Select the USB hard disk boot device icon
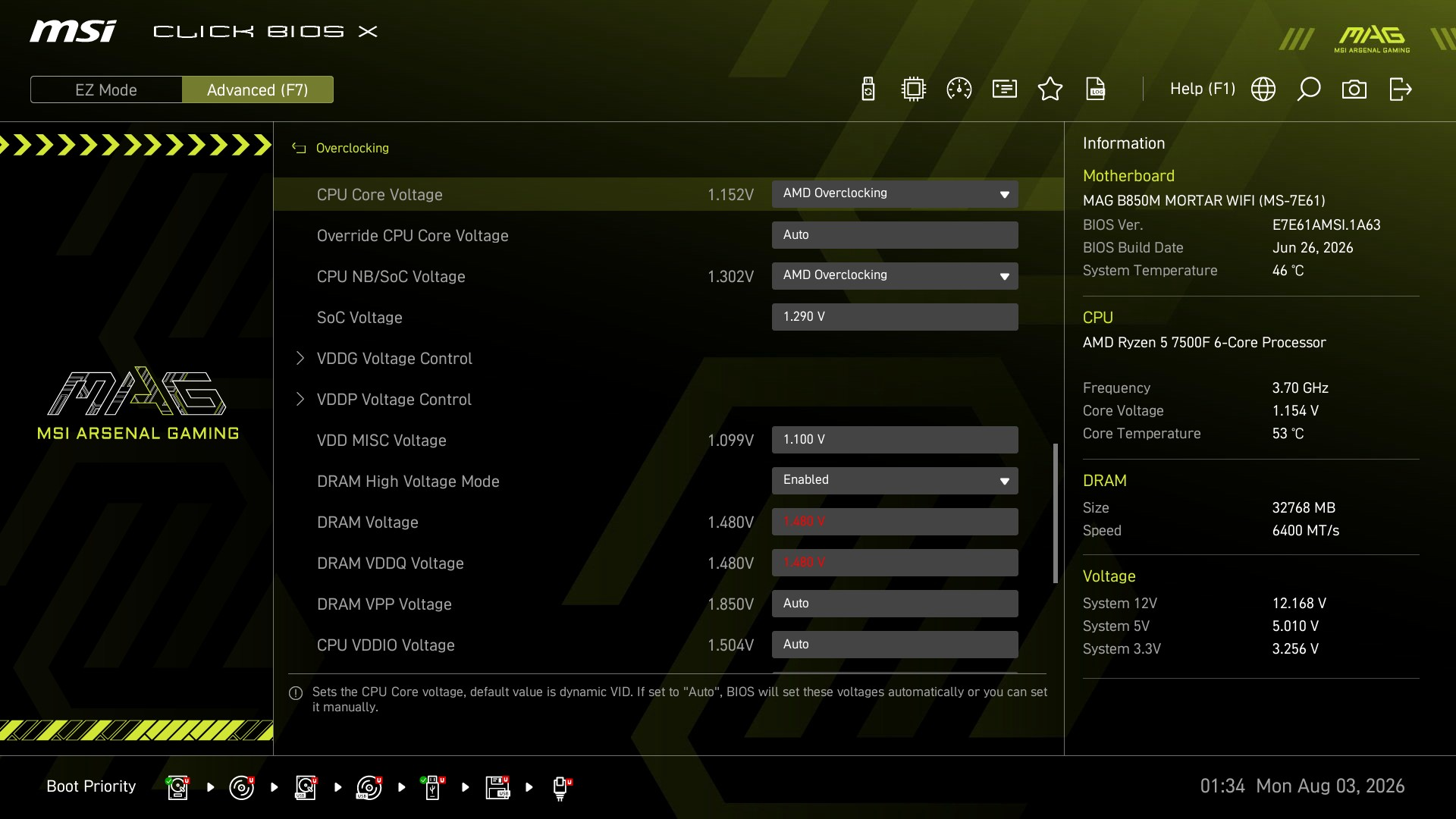 pos(306,787)
